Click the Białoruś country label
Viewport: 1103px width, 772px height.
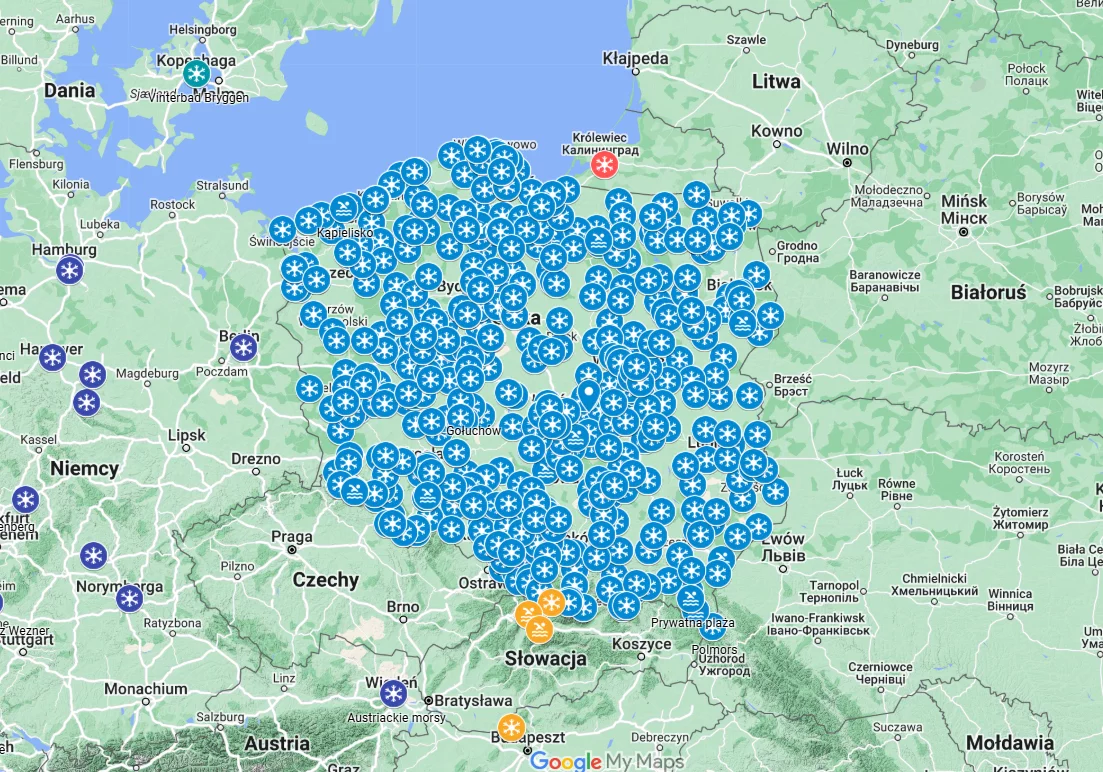tap(988, 292)
